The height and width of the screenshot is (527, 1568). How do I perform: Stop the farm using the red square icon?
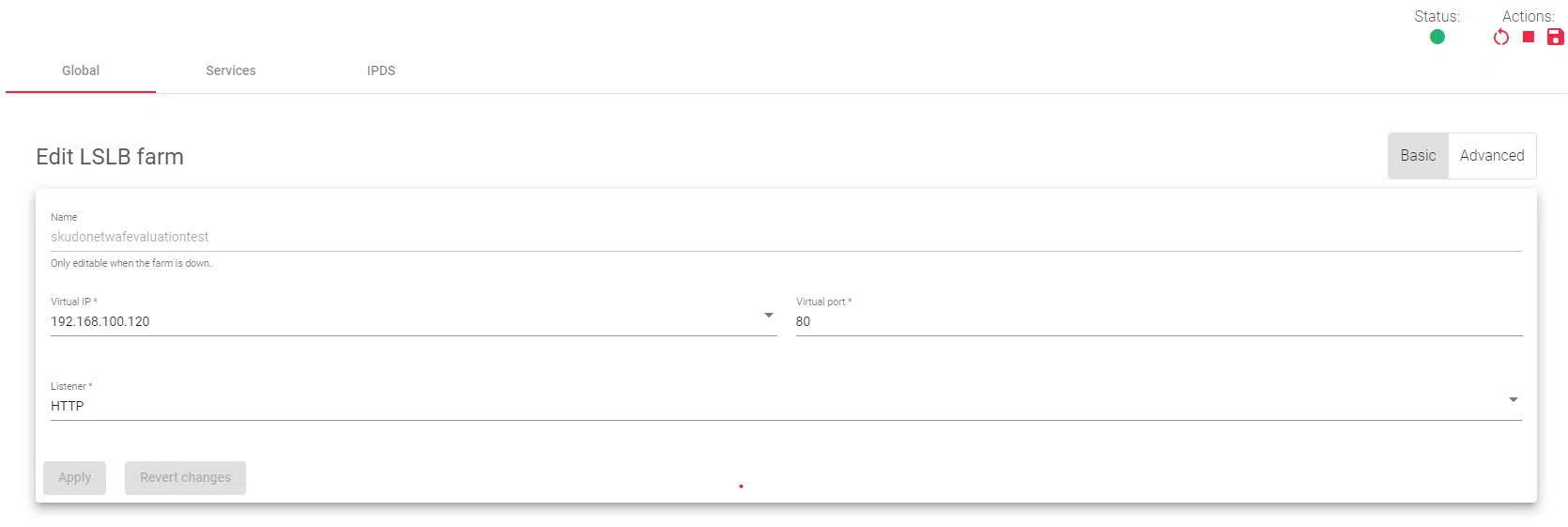(1529, 37)
